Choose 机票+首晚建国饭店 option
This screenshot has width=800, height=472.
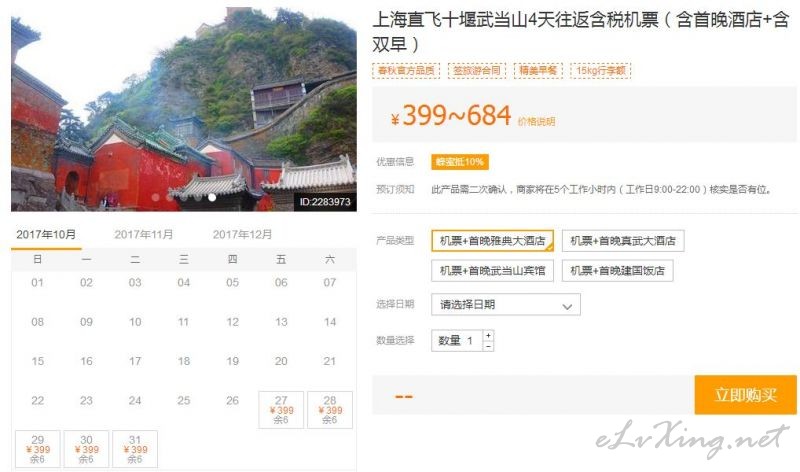click(x=617, y=270)
